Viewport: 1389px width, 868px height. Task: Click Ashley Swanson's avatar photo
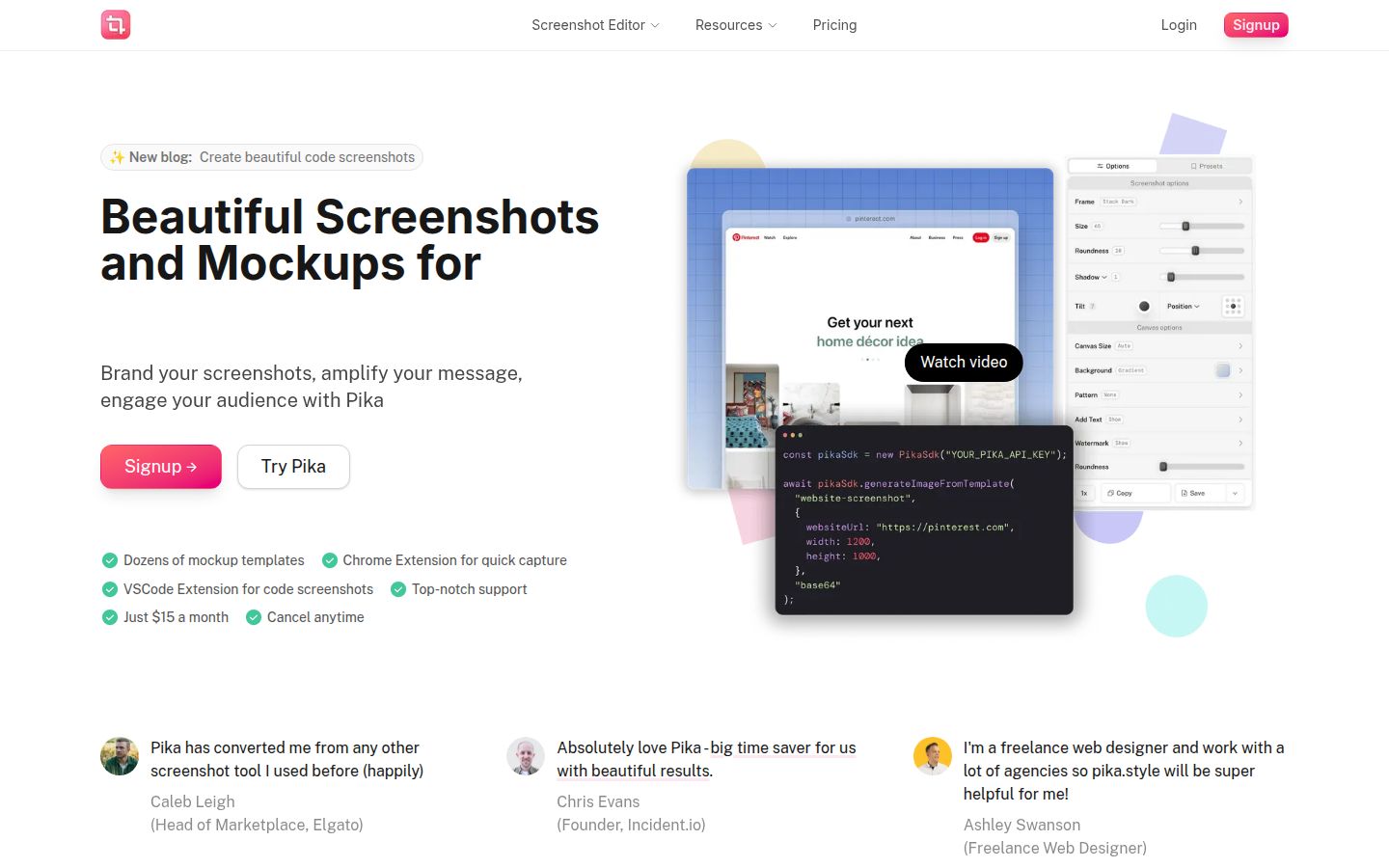click(933, 756)
